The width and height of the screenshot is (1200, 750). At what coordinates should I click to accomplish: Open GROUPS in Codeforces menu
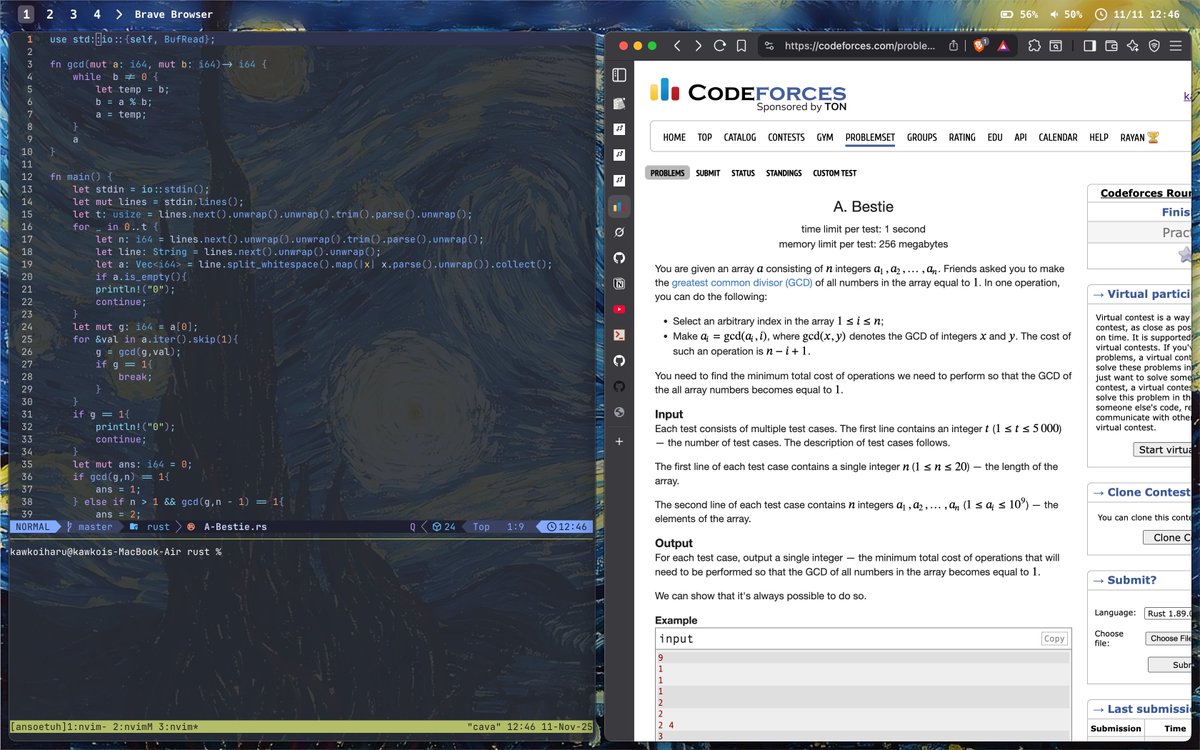922,137
